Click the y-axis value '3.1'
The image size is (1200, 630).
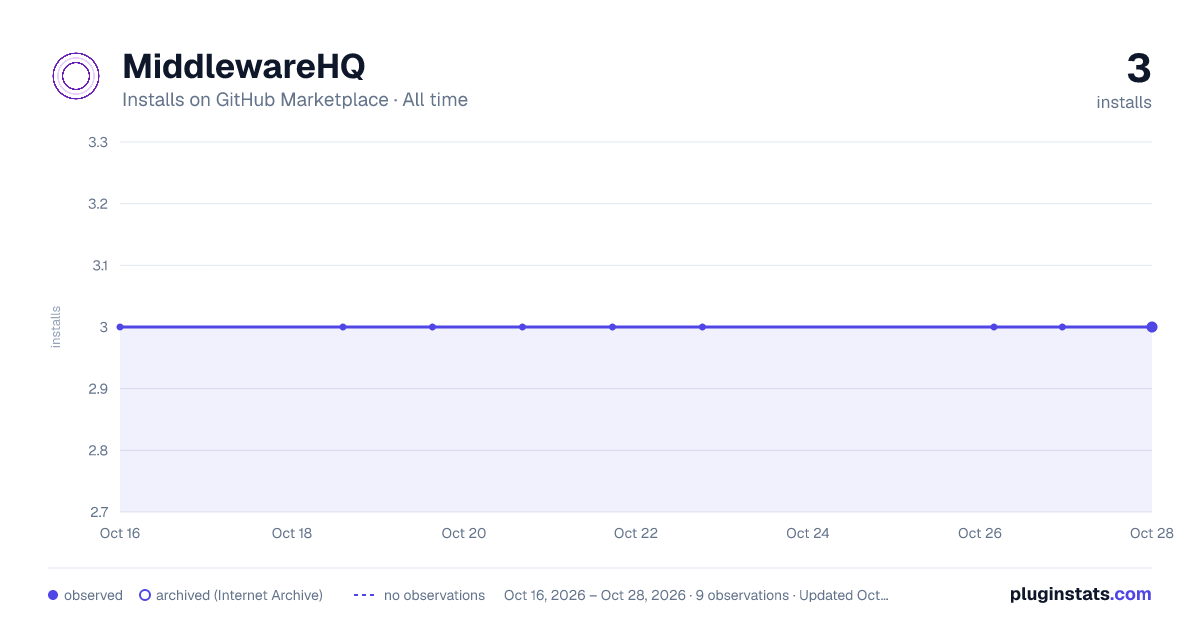point(98,265)
